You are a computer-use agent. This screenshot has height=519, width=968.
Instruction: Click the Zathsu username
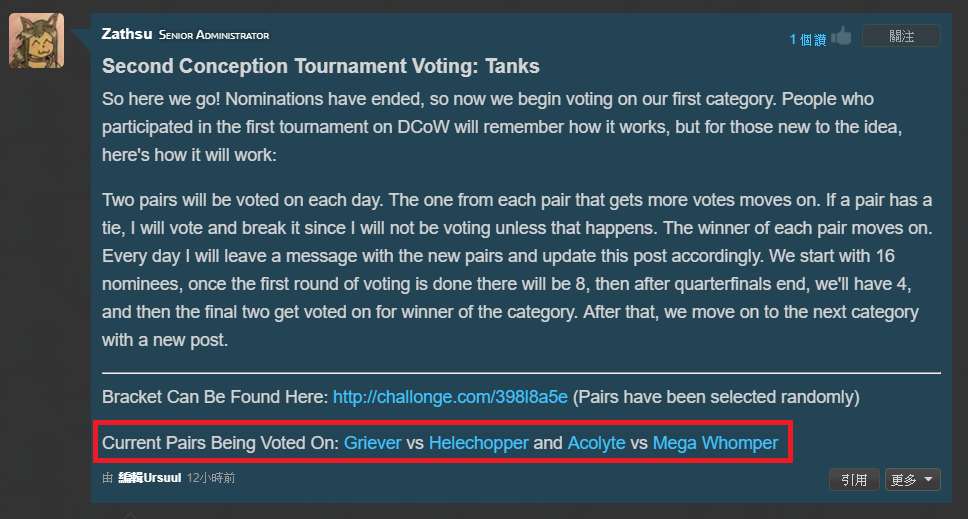(x=127, y=34)
